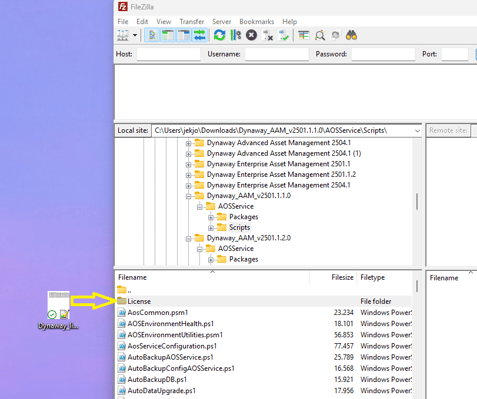The width and height of the screenshot is (477, 399).
Task: Open the Site Manager icon
Action: pyautogui.click(x=123, y=35)
